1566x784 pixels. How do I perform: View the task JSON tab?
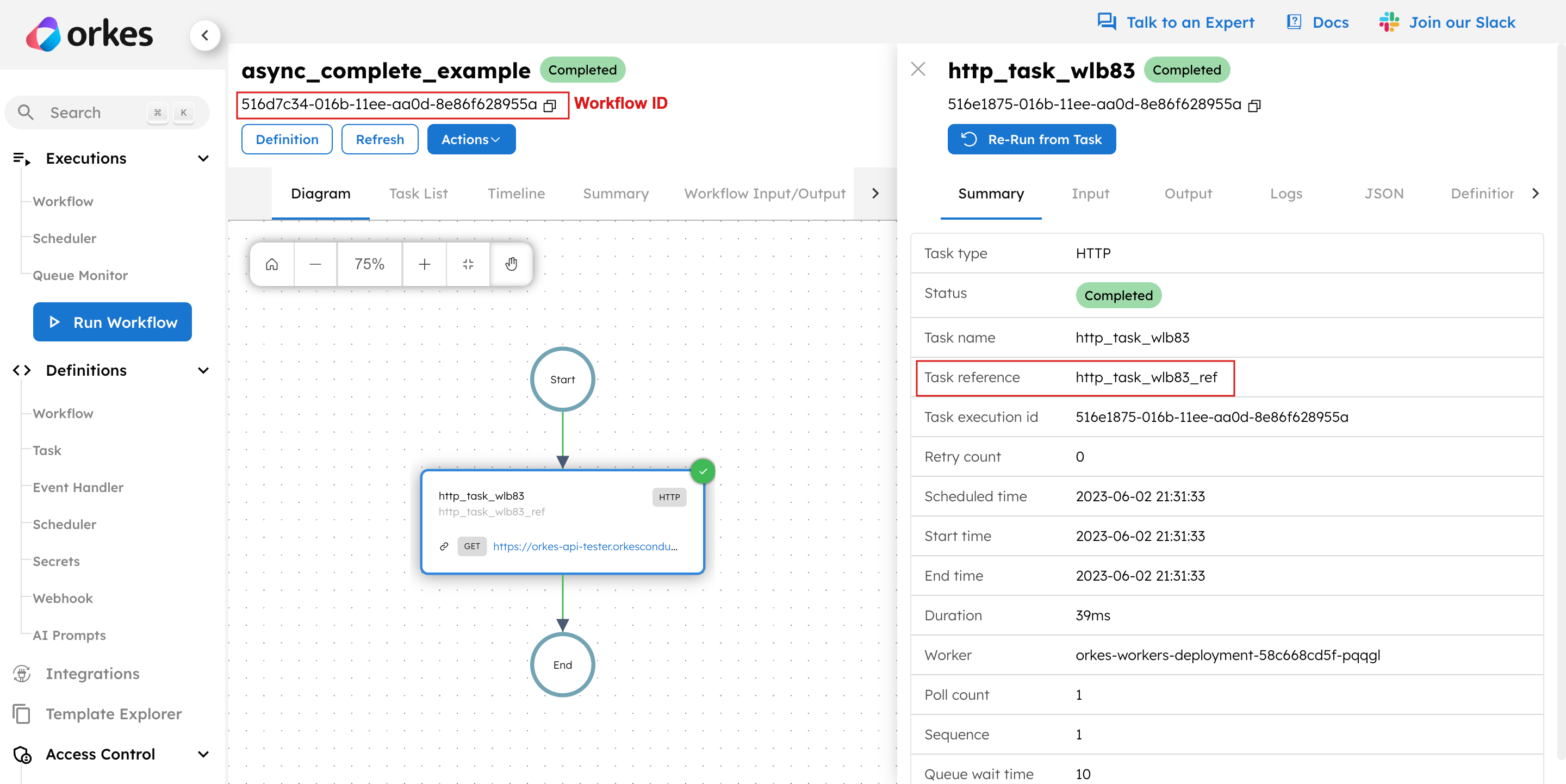pos(1384,193)
